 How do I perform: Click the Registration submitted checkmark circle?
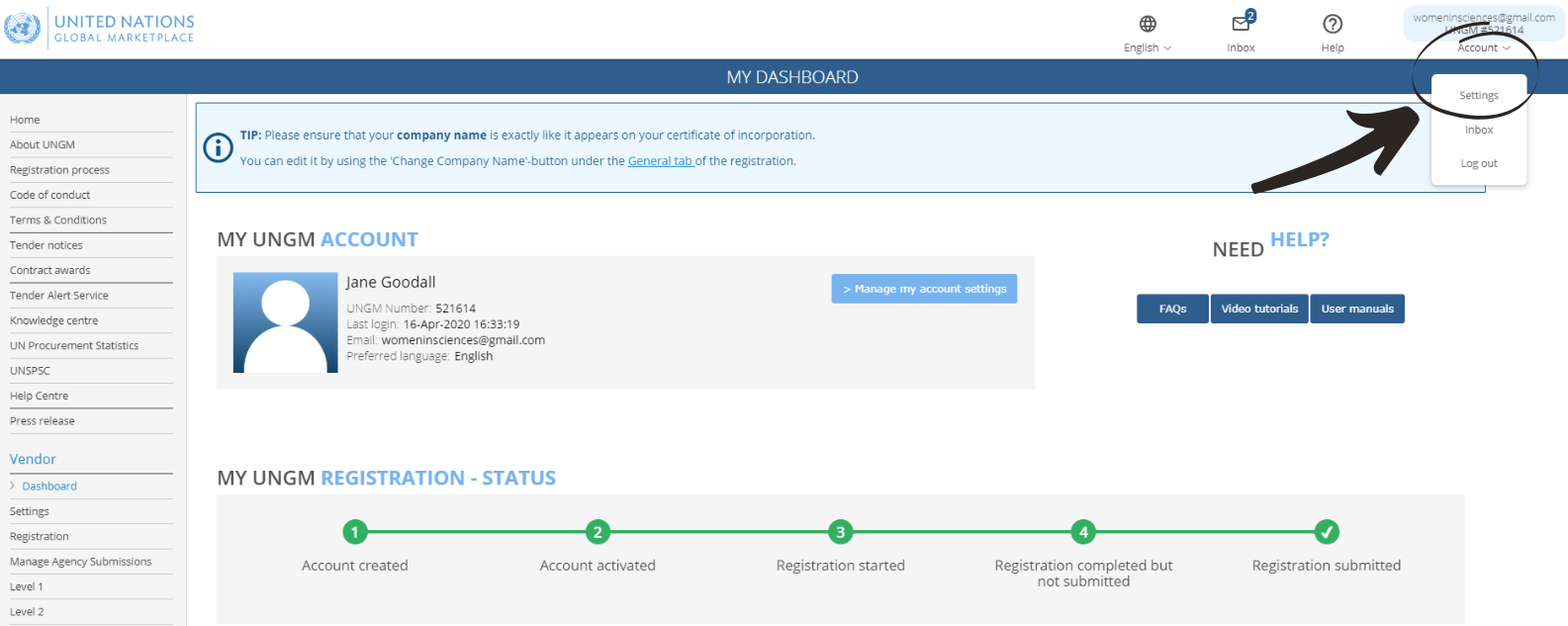1327,532
